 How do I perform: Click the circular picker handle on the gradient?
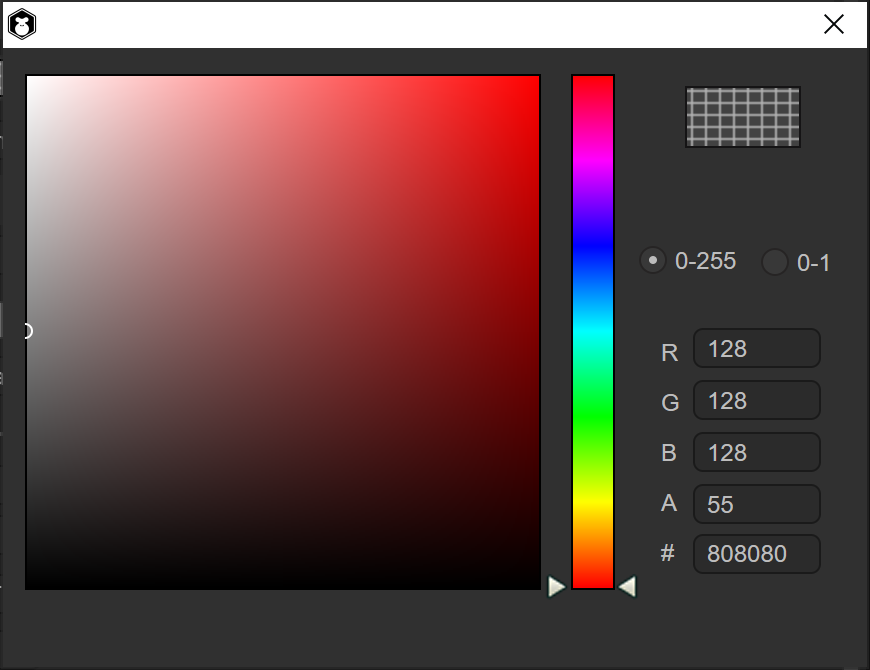(25, 329)
